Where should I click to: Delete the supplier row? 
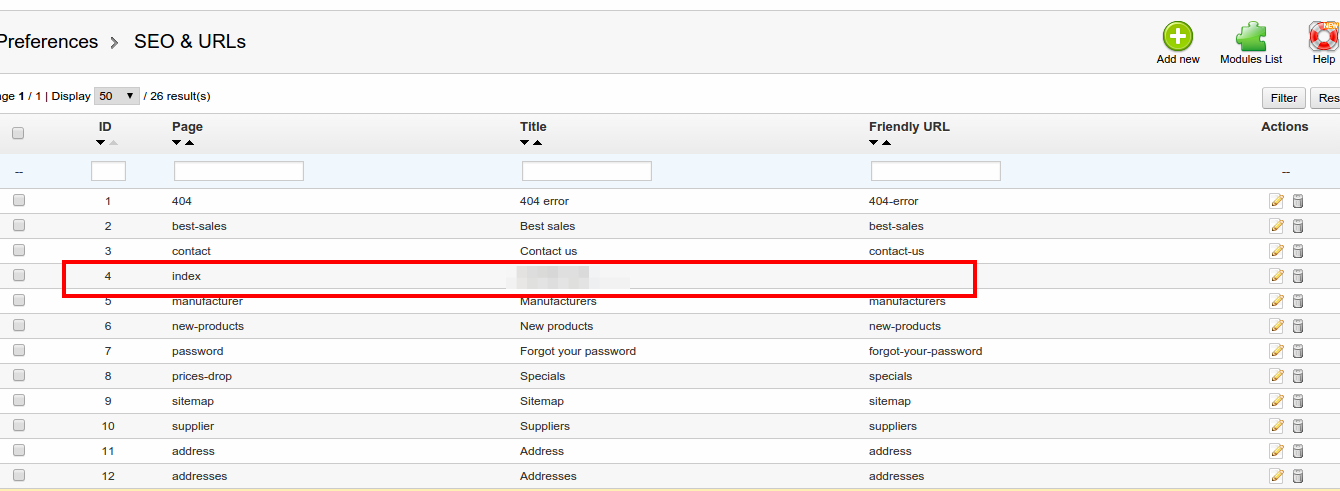pyautogui.click(x=1298, y=426)
